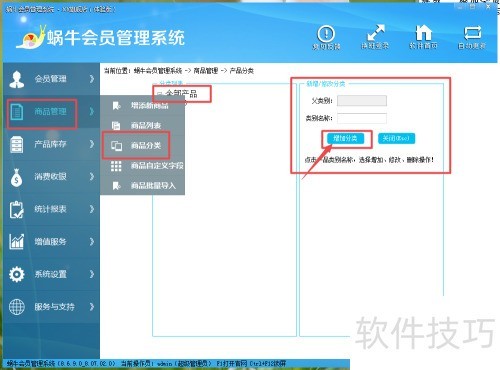Click the 父类别 field

pyautogui.click(x=362, y=101)
